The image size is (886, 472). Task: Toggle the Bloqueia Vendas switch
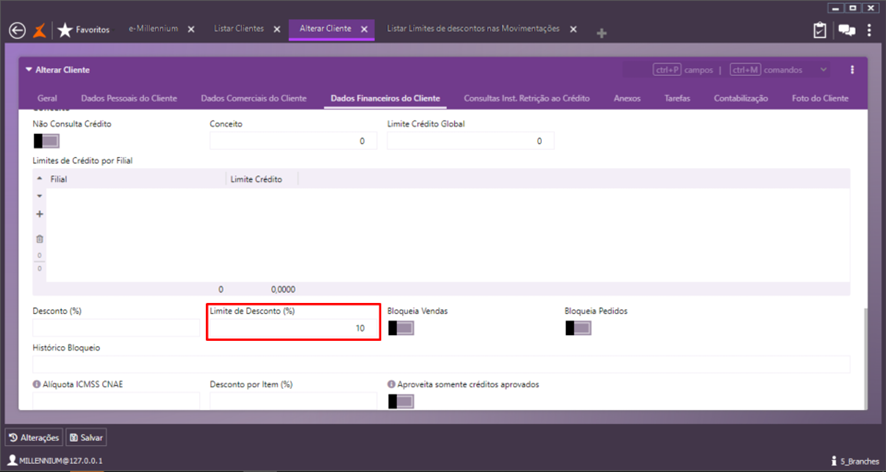pyautogui.click(x=401, y=328)
